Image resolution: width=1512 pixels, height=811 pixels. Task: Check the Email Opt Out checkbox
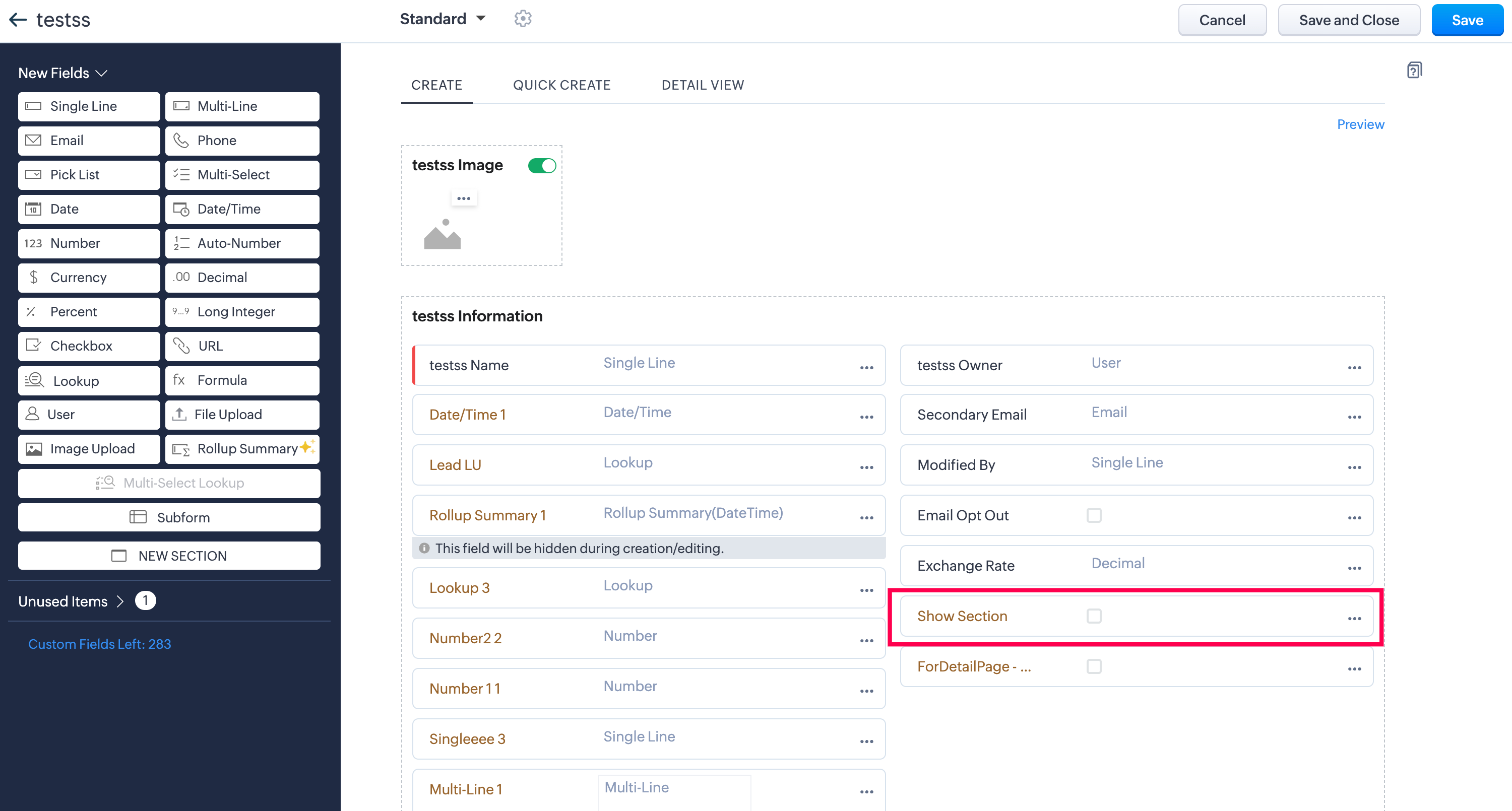tap(1094, 515)
